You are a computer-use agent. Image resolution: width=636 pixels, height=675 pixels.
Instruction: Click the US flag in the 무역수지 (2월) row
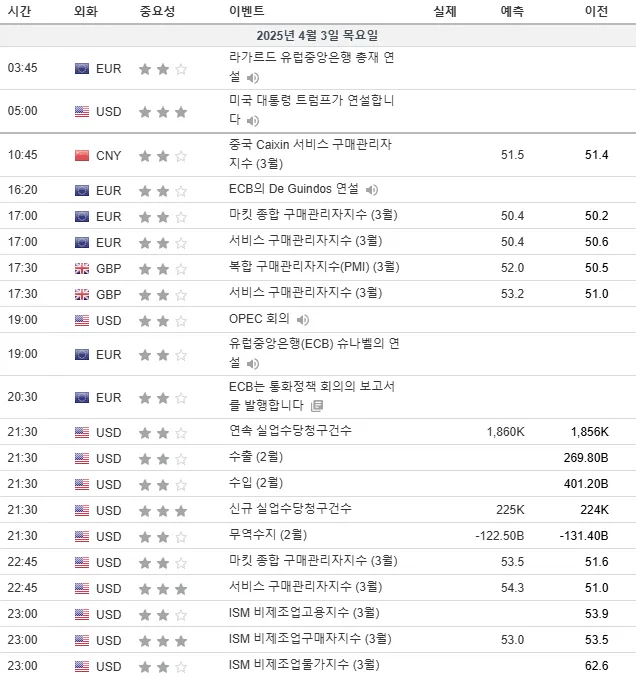coord(82,536)
